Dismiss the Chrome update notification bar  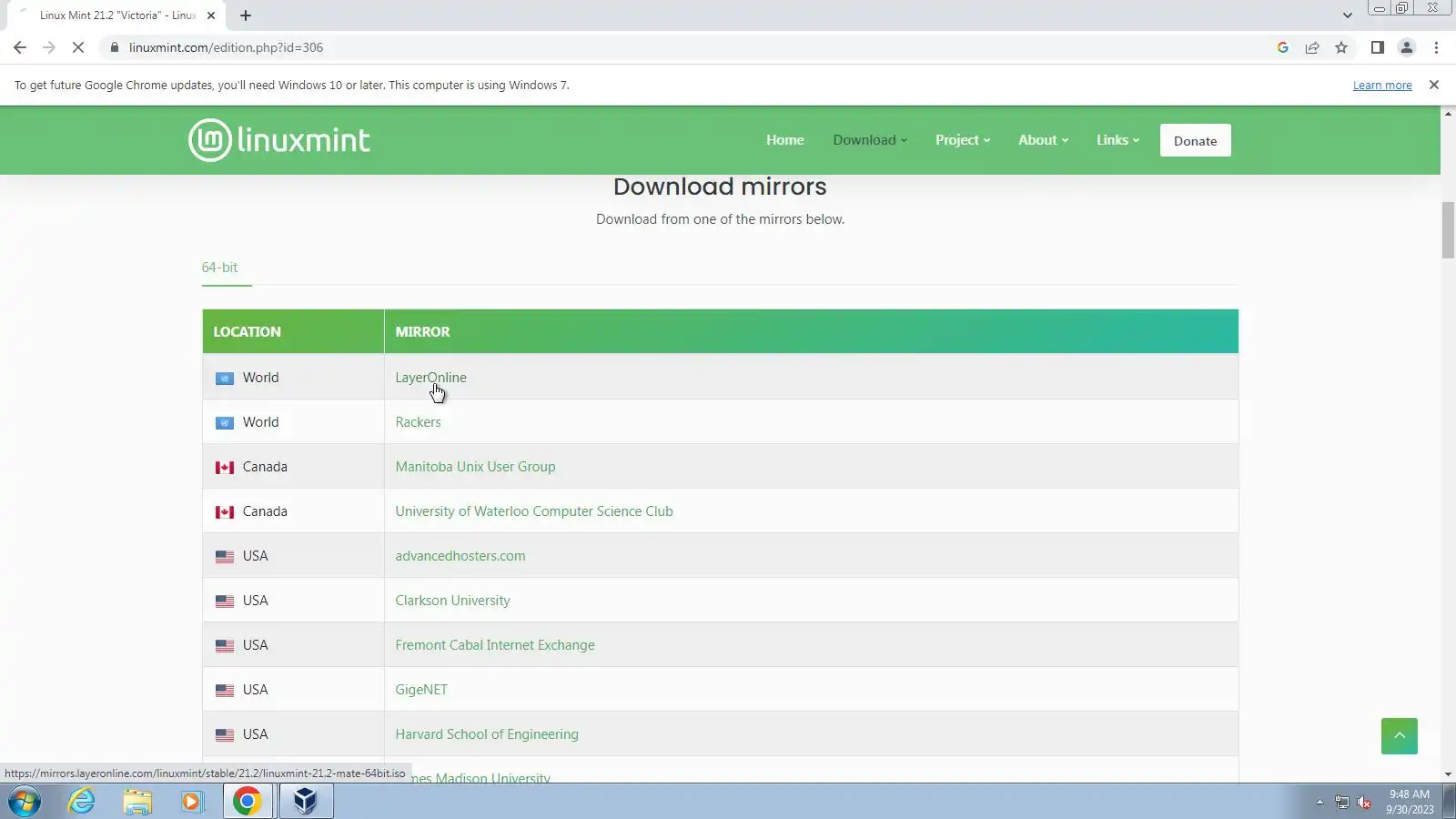point(1434,85)
